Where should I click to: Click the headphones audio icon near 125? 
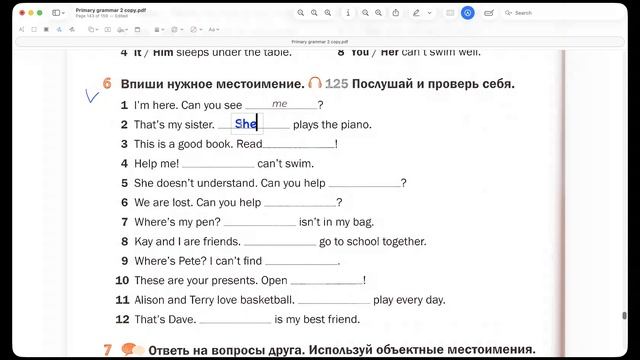315,83
